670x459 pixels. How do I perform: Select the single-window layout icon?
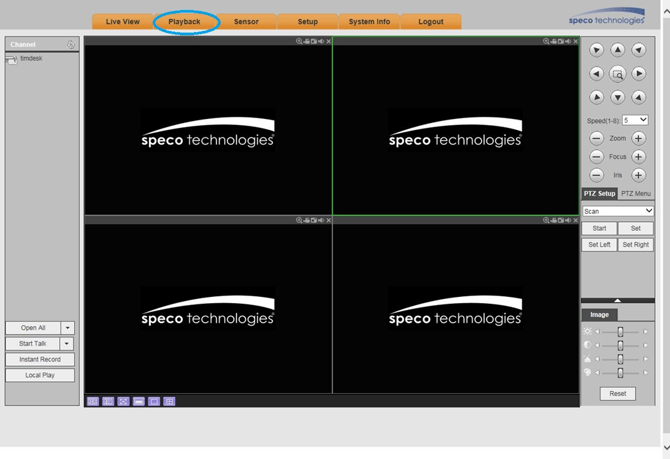click(154, 401)
